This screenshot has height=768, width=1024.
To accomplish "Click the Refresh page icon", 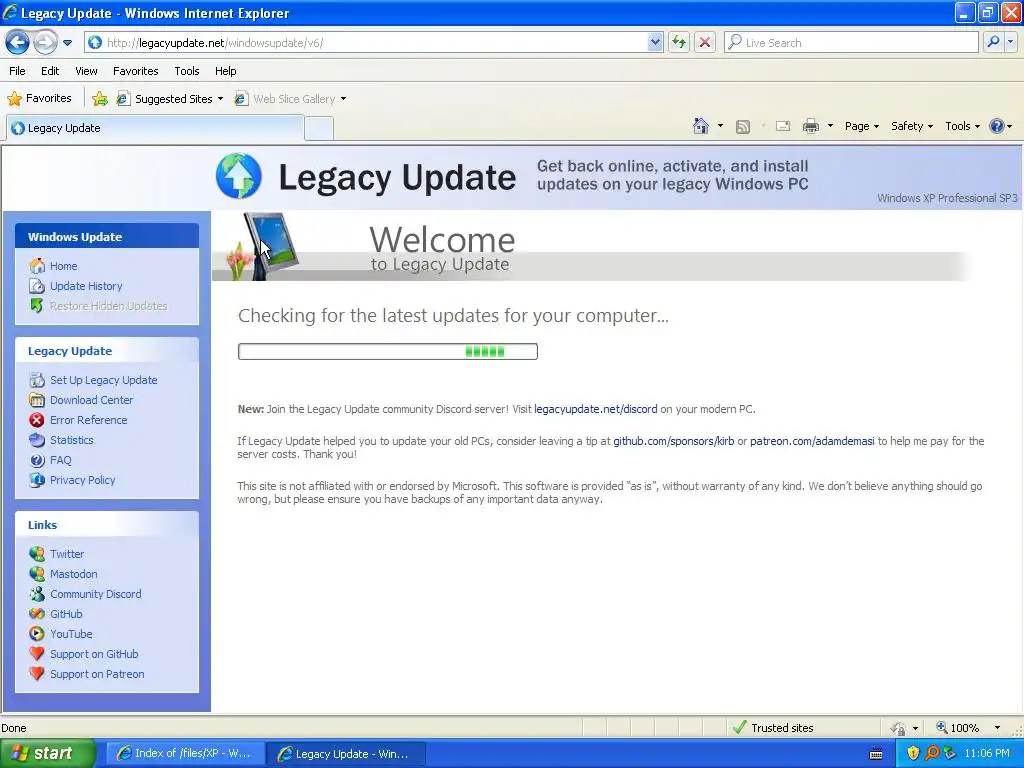I will (x=679, y=43).
